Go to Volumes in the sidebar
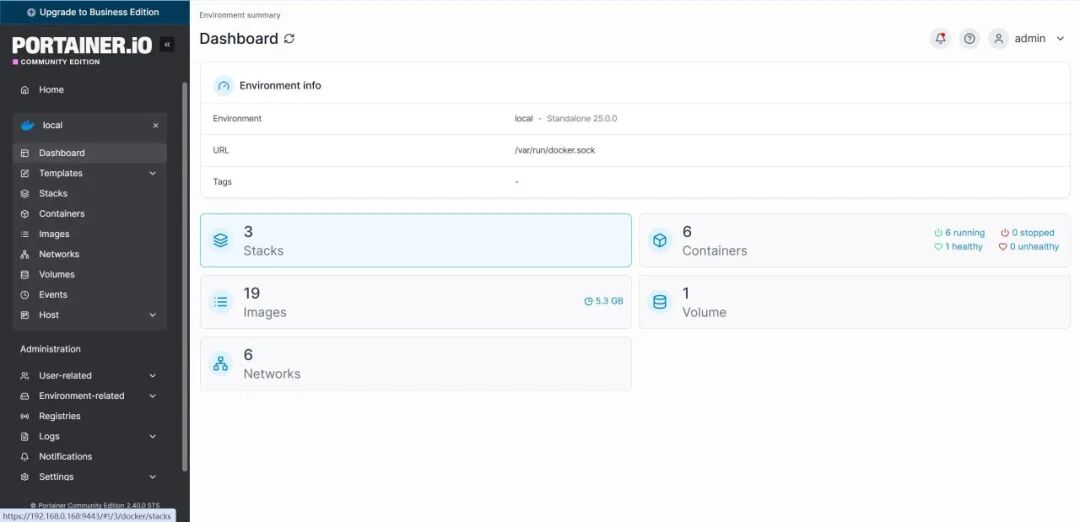Screen dimensions: 1080x522 [90, 275]
